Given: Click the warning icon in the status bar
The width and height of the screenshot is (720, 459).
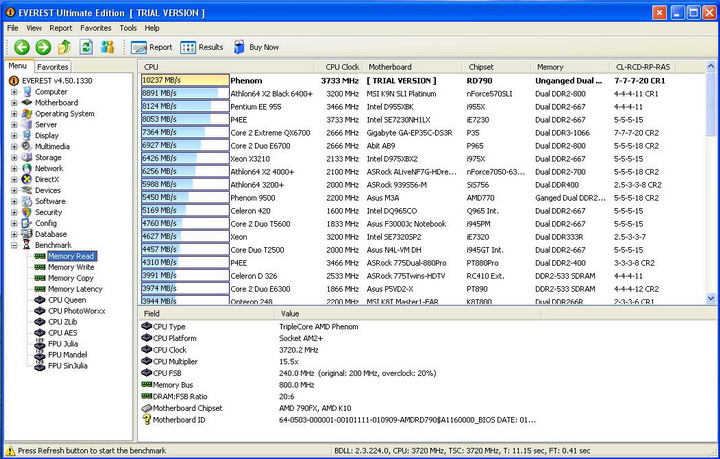Looking at the screenshot, I should [x=10, y=451].
